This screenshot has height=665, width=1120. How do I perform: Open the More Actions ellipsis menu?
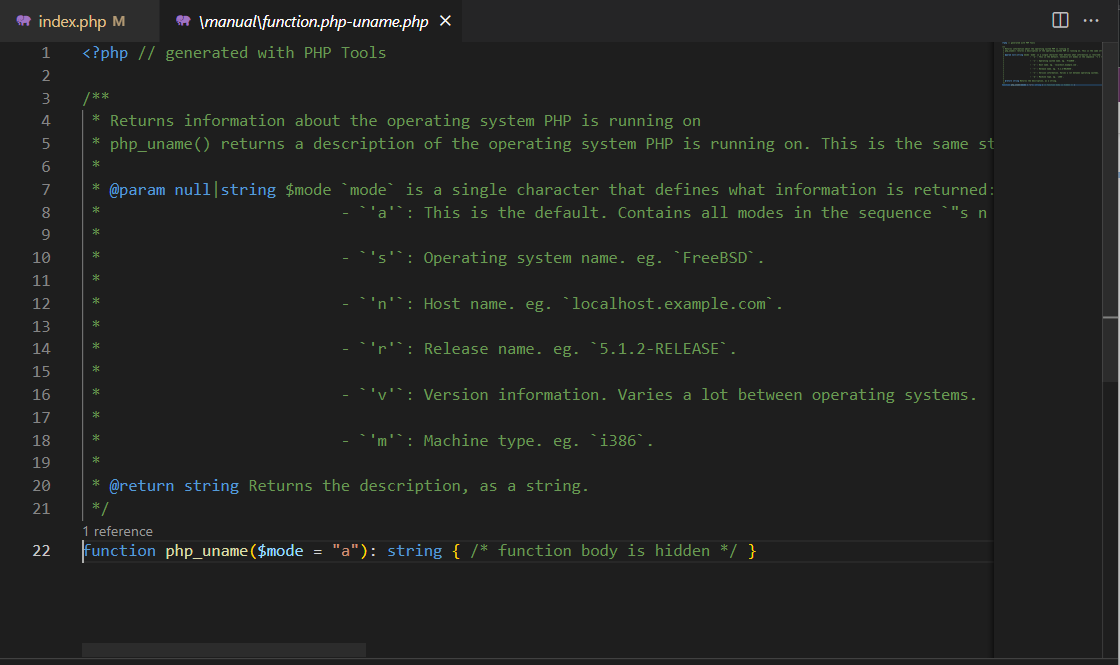click(1091, 20)
